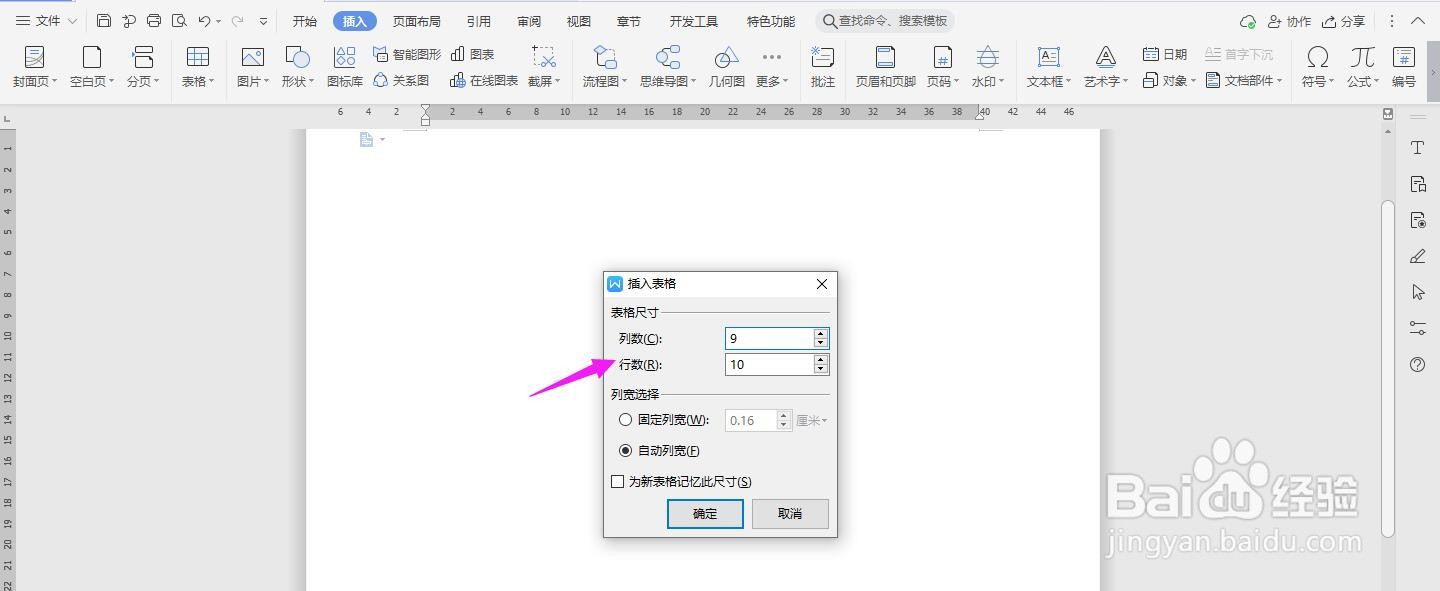Click the Undo arrow icon
This screenshot has height=591, width=1440.
click(x=204, y=21)
